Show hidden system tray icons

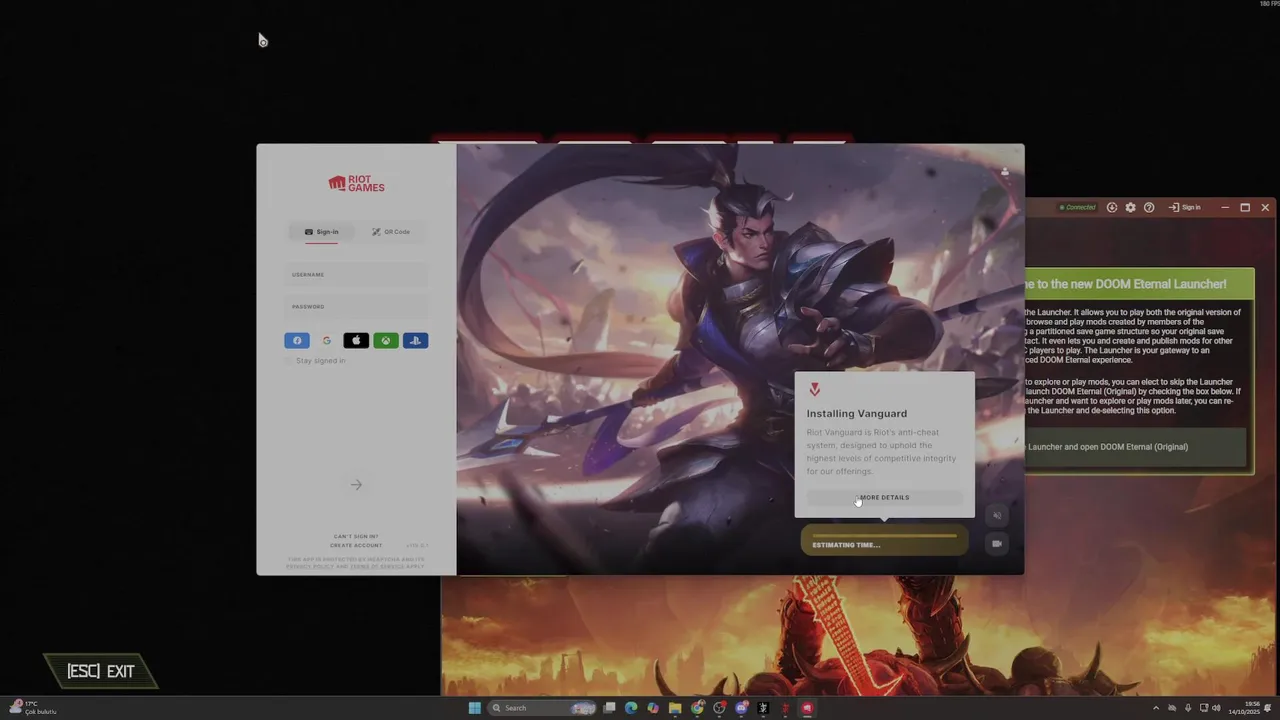(1156, 708)
